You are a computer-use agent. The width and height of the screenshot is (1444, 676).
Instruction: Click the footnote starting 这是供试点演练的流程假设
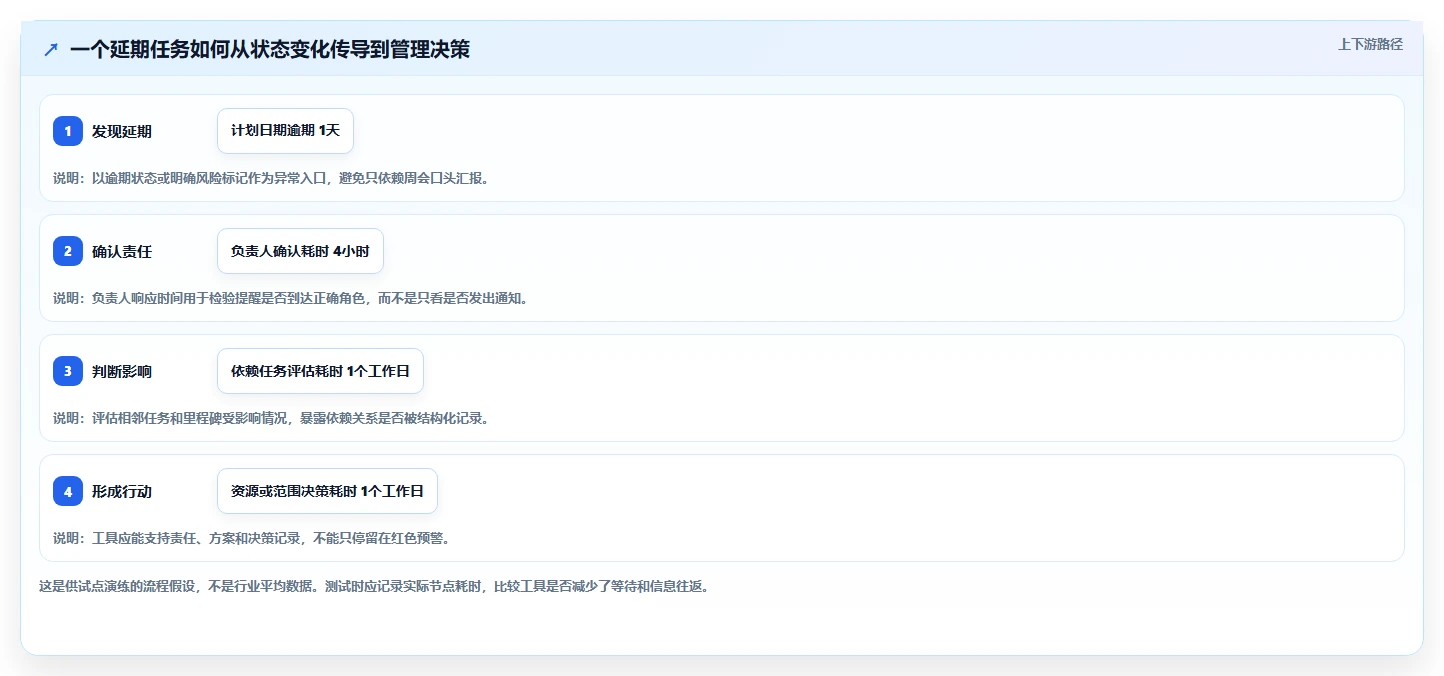click(374, 586)
